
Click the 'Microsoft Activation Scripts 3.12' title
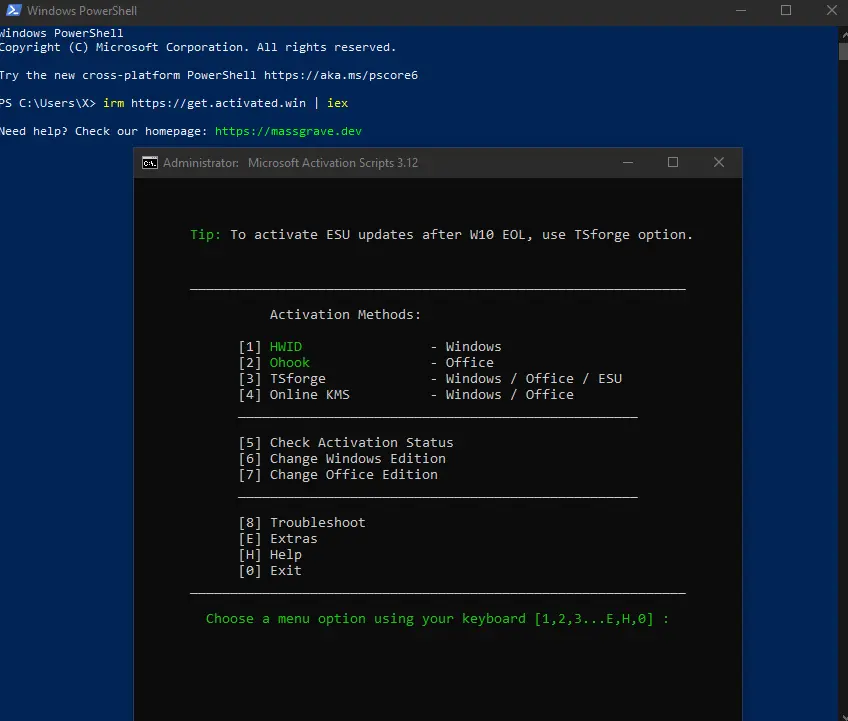click(x=333, y=163)
